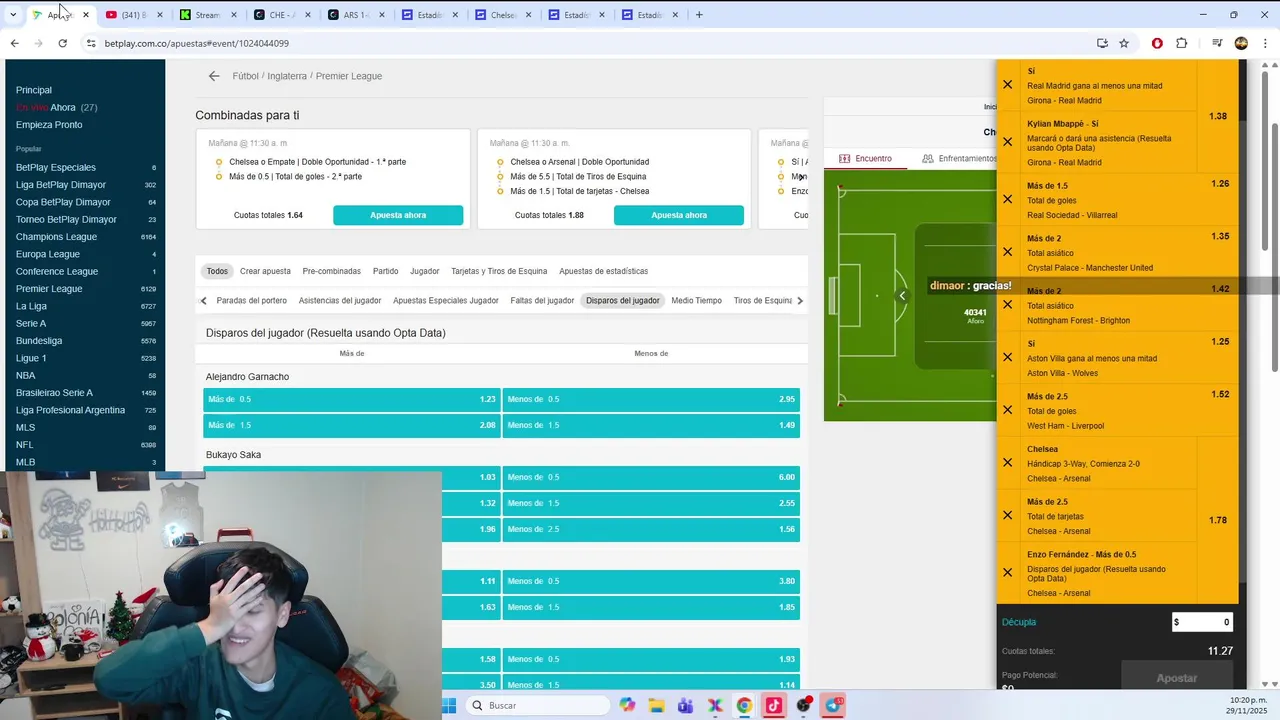Open Tarjetas y Tiros de Esquina tab

pos(499,271)
